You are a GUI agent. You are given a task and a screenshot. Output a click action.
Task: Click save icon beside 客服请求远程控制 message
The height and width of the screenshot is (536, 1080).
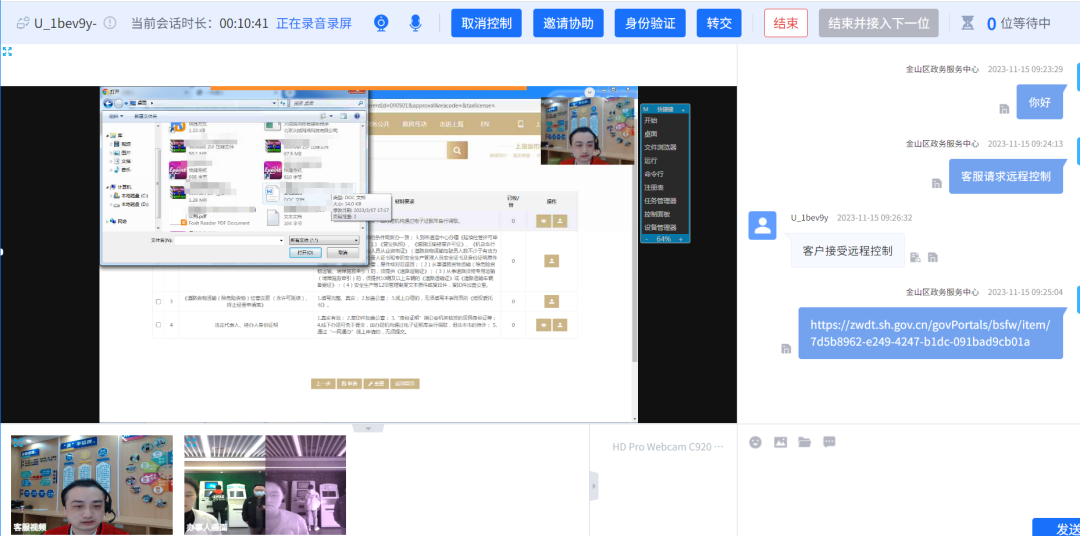click(x=936, y=183)
